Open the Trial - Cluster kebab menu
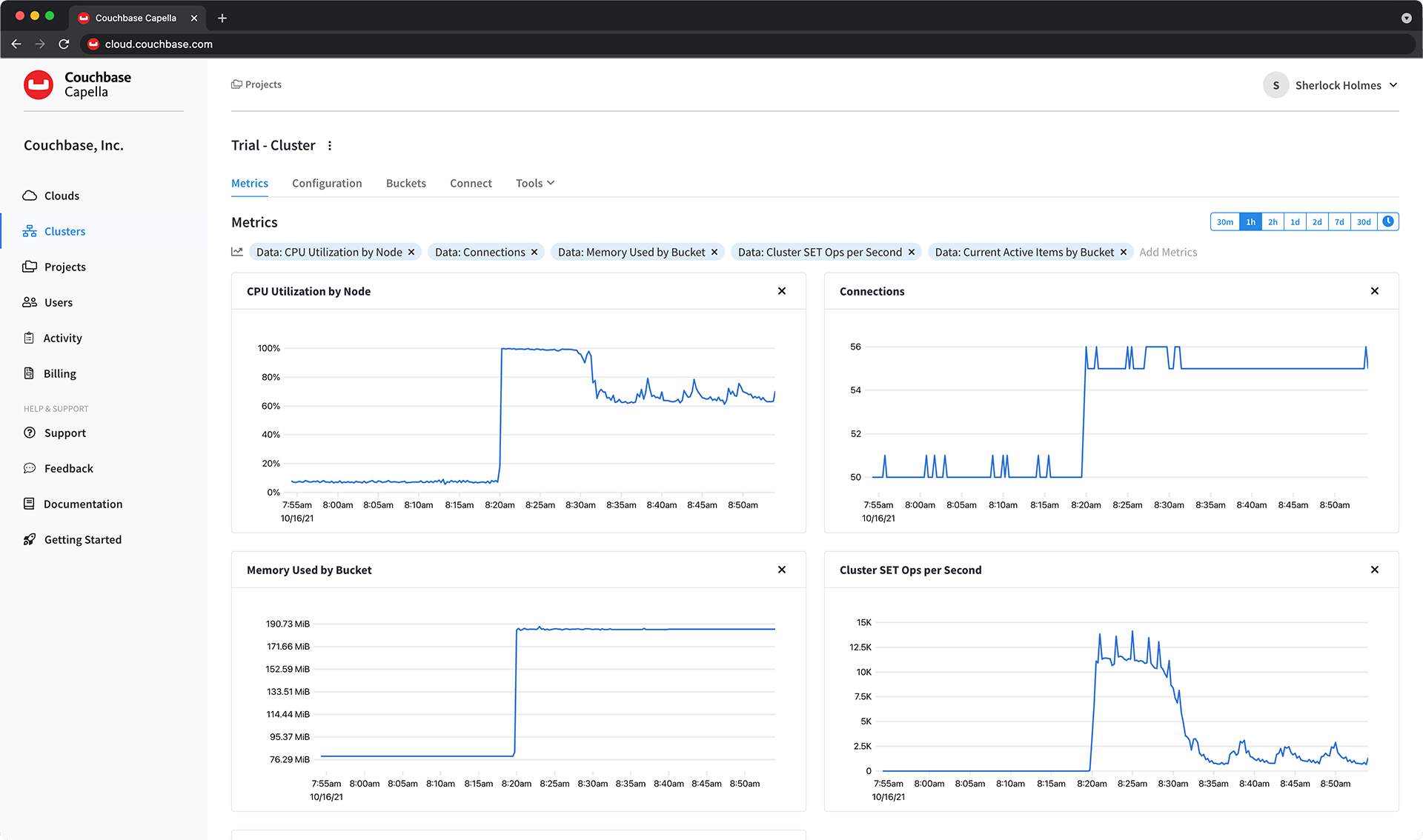 coord(330,146)
